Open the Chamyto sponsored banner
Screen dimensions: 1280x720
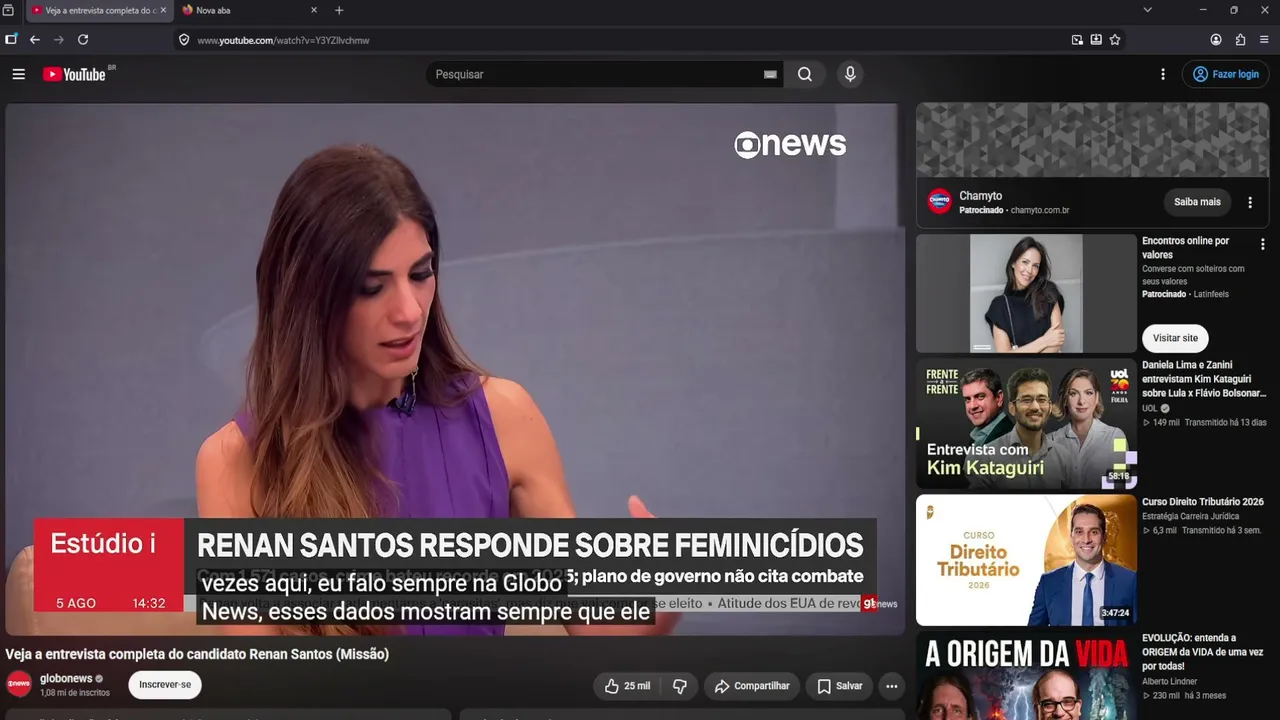point(1092,140)
